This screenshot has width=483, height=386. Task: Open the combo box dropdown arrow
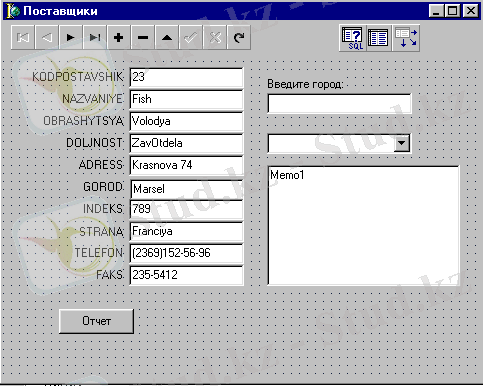pyautogui.click(x=402, y=144)
